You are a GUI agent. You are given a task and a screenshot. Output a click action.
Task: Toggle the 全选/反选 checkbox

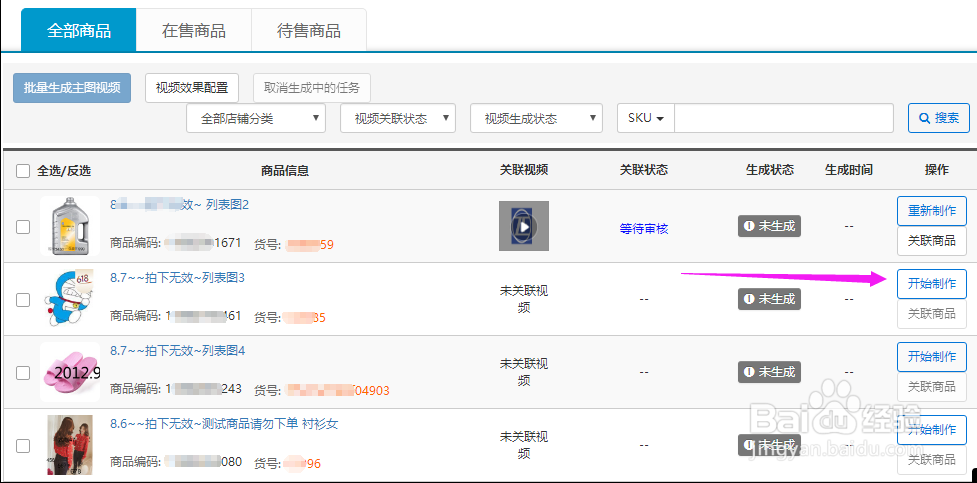click(23, 171)
